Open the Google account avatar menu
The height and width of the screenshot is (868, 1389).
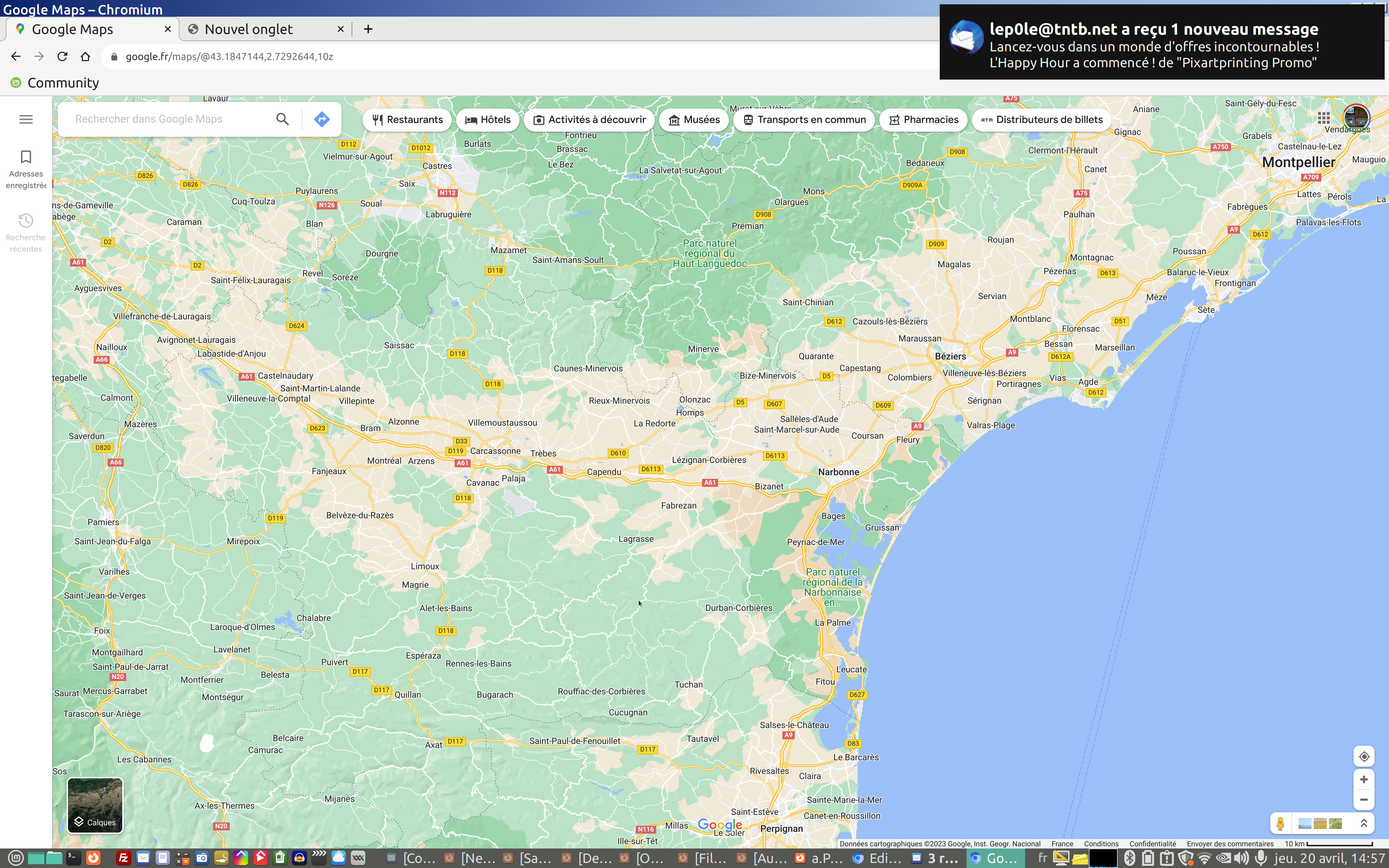pyautogui.click(x=1356, y=117)
